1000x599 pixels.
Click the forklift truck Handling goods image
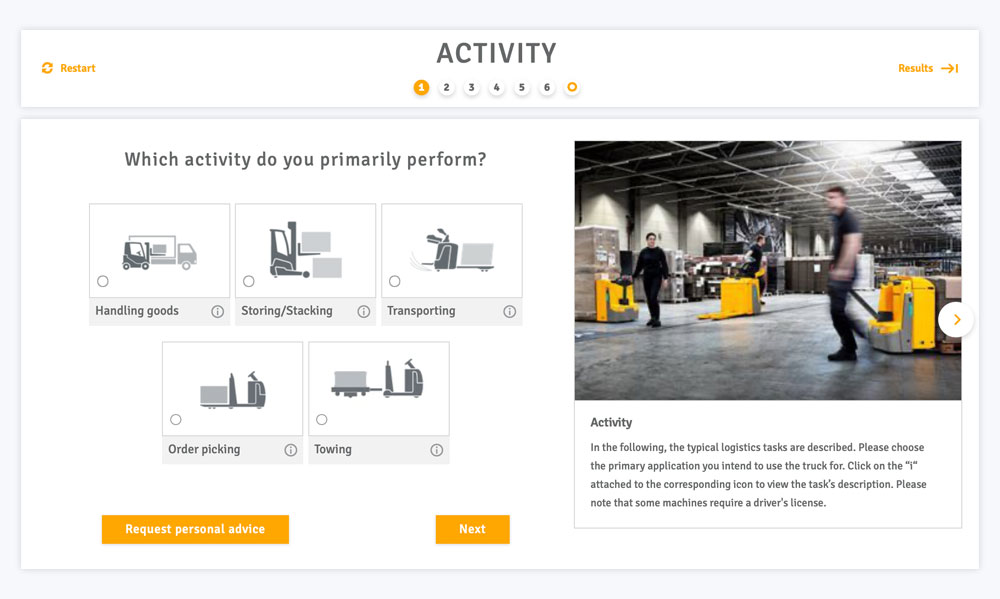tap(160, 251)
